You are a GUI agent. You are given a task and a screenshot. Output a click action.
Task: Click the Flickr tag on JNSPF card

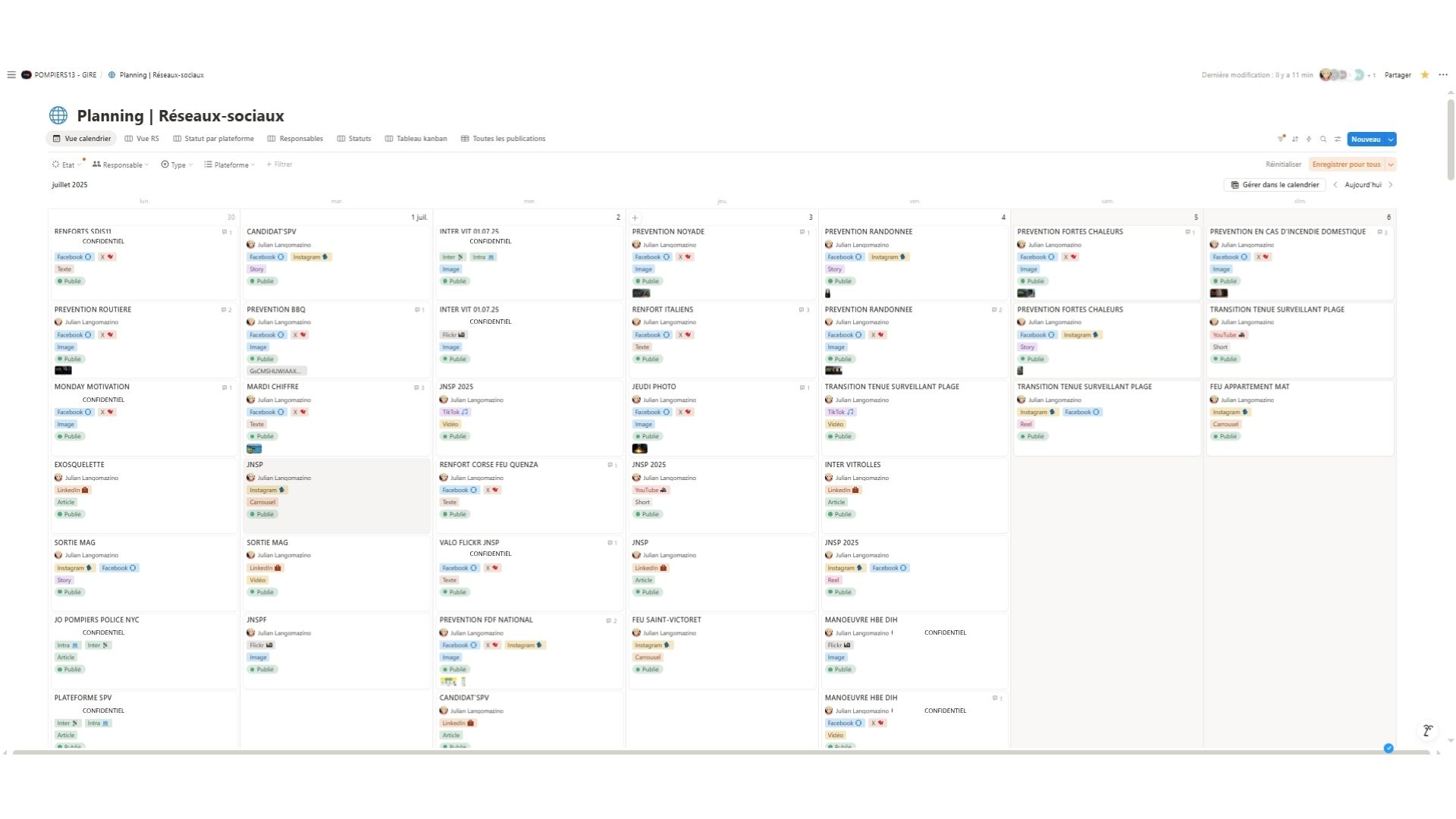tap(261, 645)
